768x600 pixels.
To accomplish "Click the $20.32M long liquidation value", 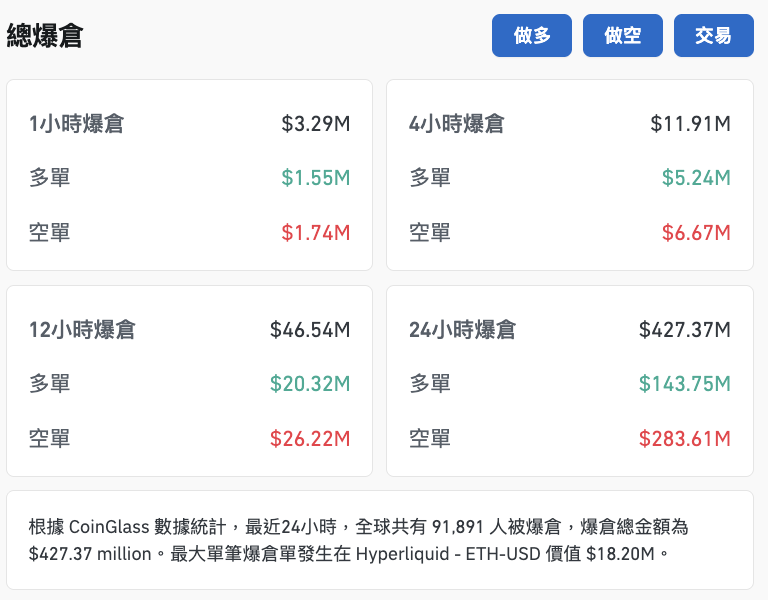I will (x=310, y=384).
